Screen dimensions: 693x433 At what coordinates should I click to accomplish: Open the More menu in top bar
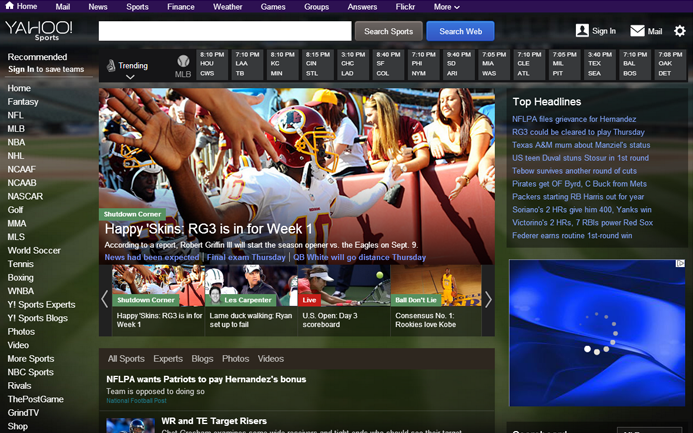tap(446, 7)
